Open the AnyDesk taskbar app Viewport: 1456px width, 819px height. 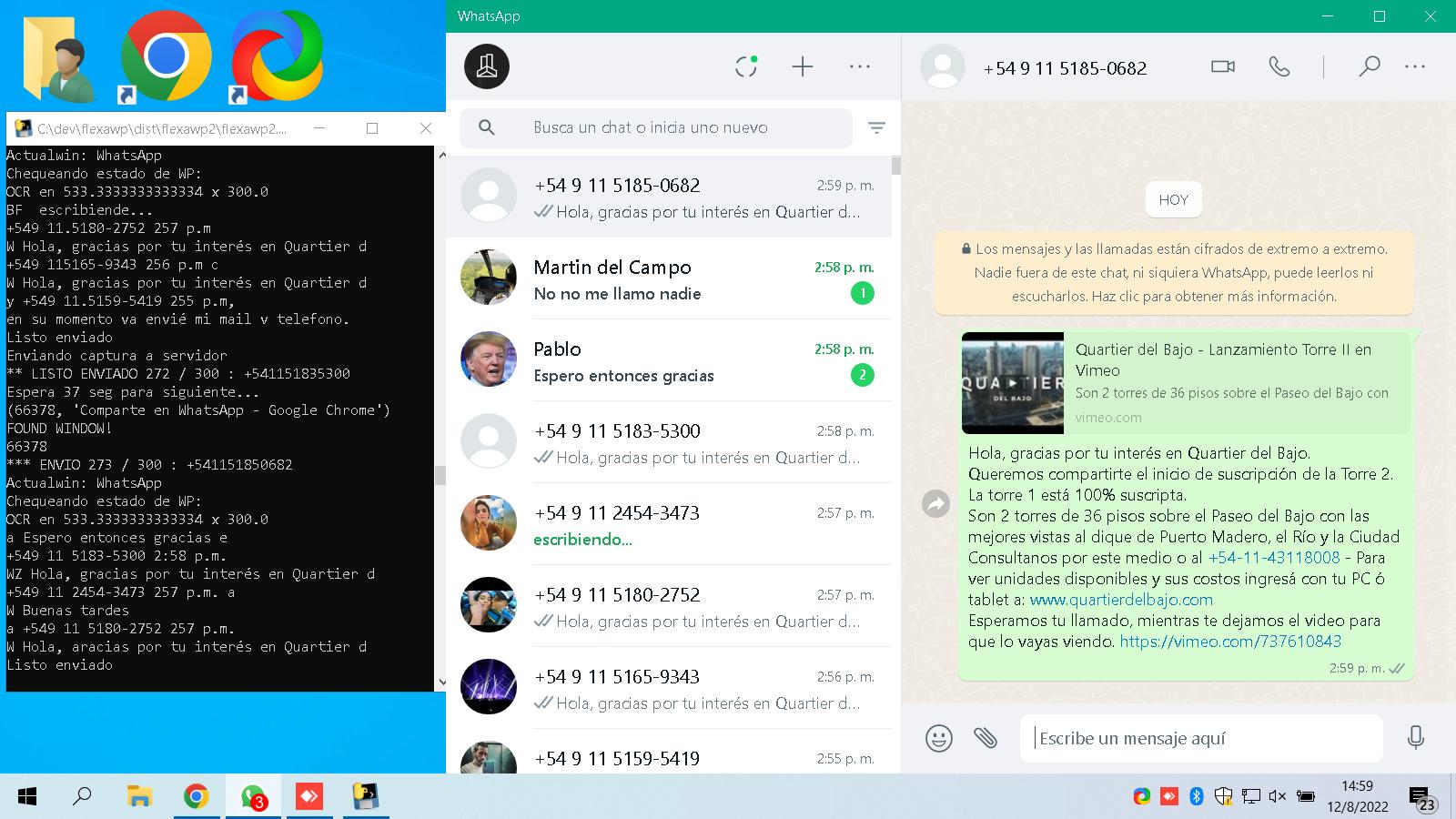tap(309, 797)
